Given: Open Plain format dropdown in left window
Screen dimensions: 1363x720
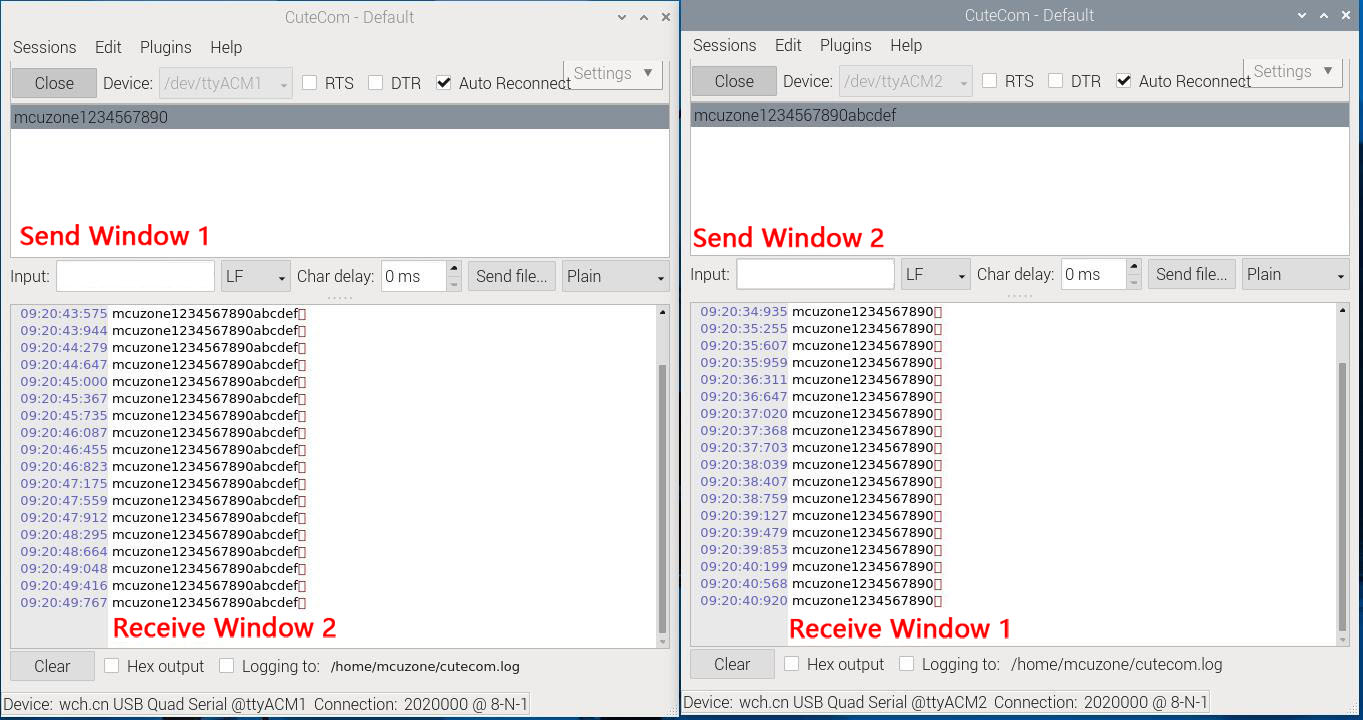Looking at the screenshot, I should [x=616, y=276].
